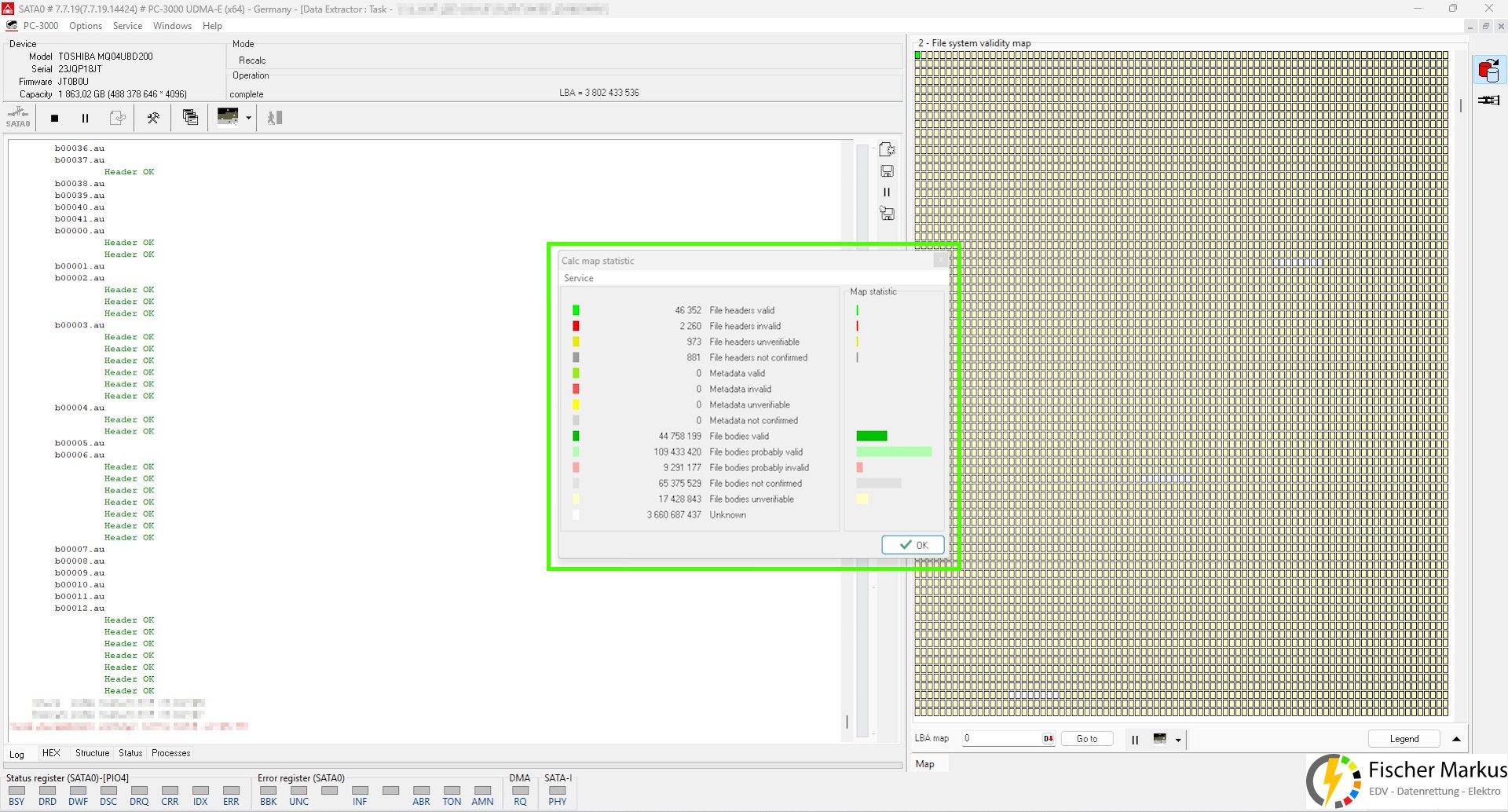Image resolution: width=1508 pixels, height=812 pixels.
Task: Open the Service menu in menu bar
Action: [x=127, y=26]
